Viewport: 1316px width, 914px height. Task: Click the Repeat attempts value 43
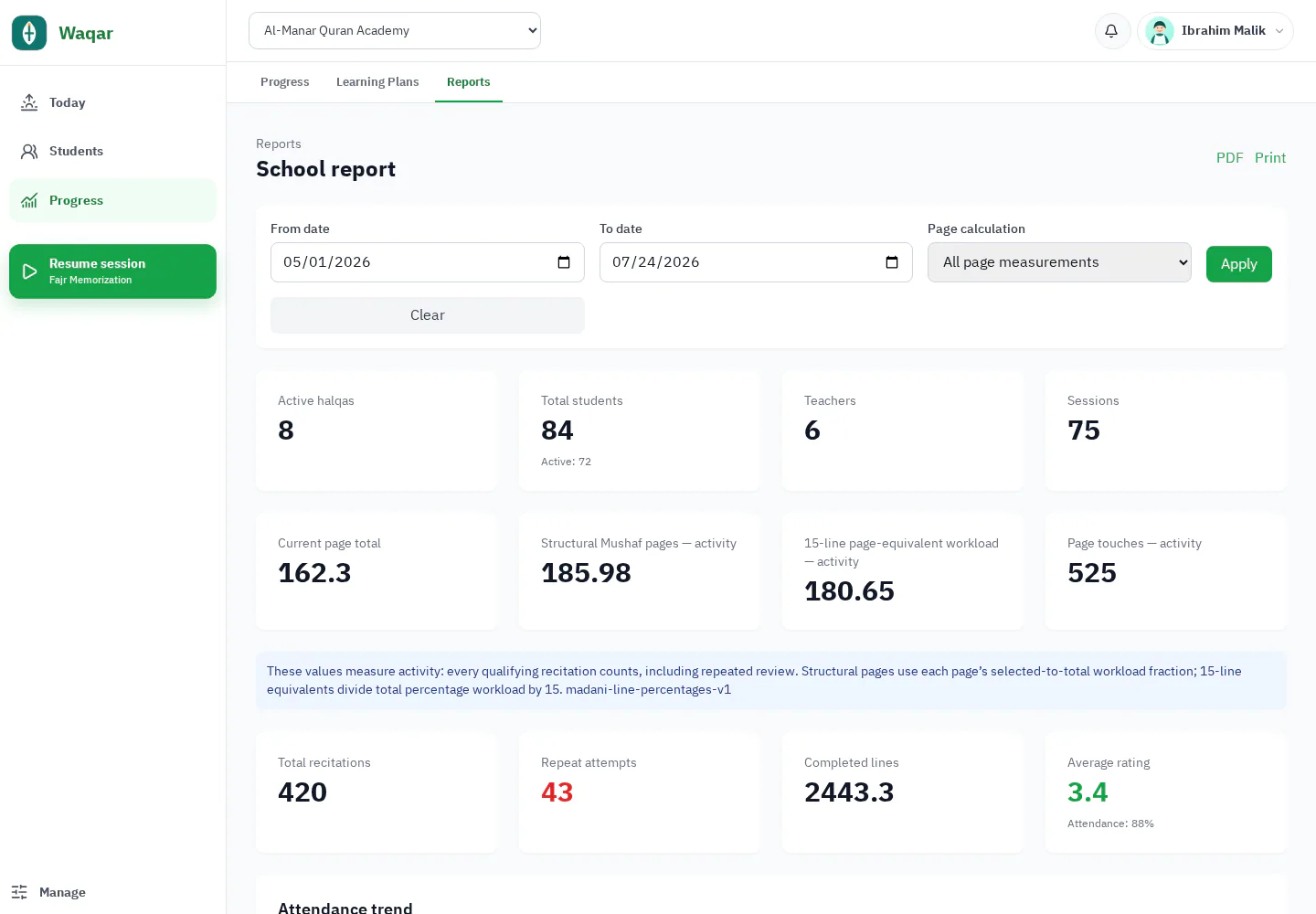coord(557,792)
